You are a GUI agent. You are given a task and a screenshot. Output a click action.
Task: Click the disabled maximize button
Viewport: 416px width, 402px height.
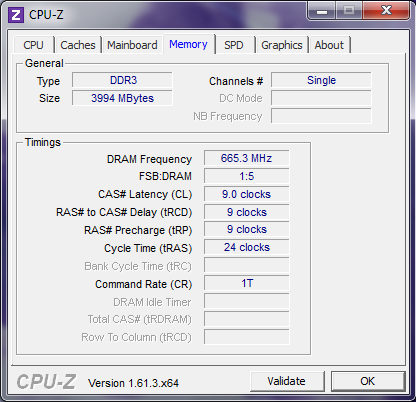click(349, 11)
